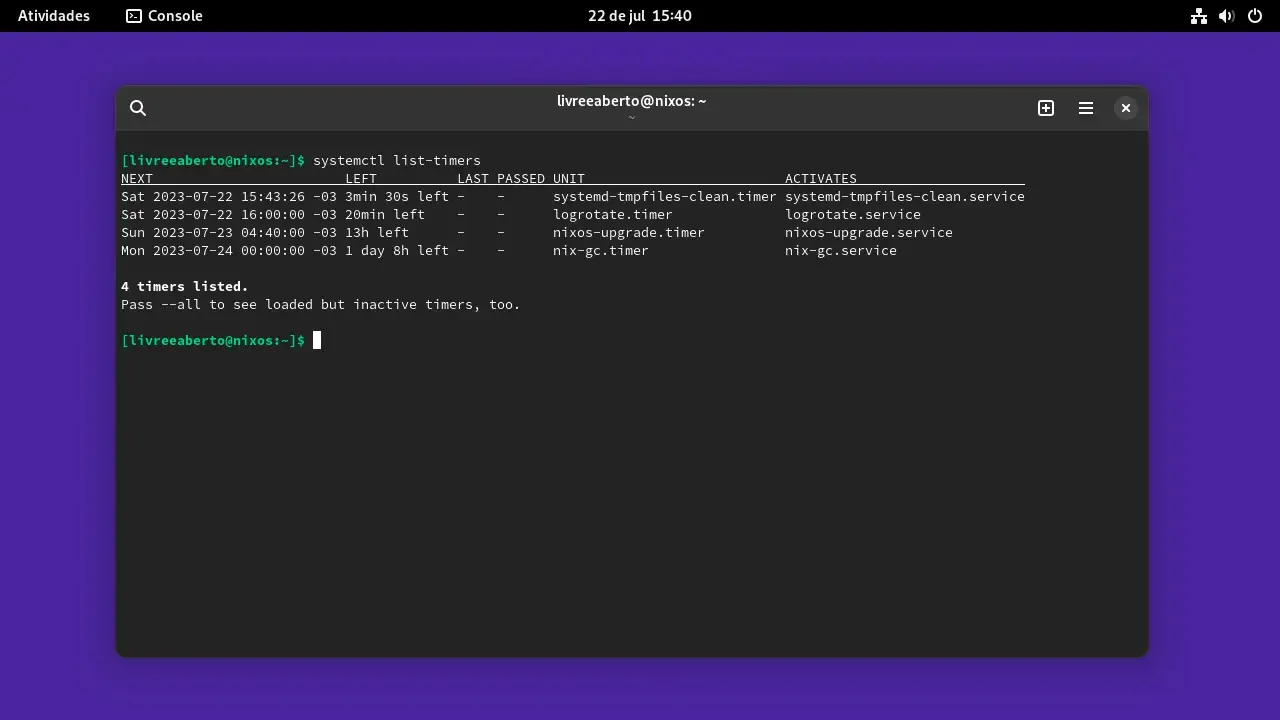
Task: Click timestamp Sun 2023-07-23 04:40:00 -03
Action: (229, 233)
